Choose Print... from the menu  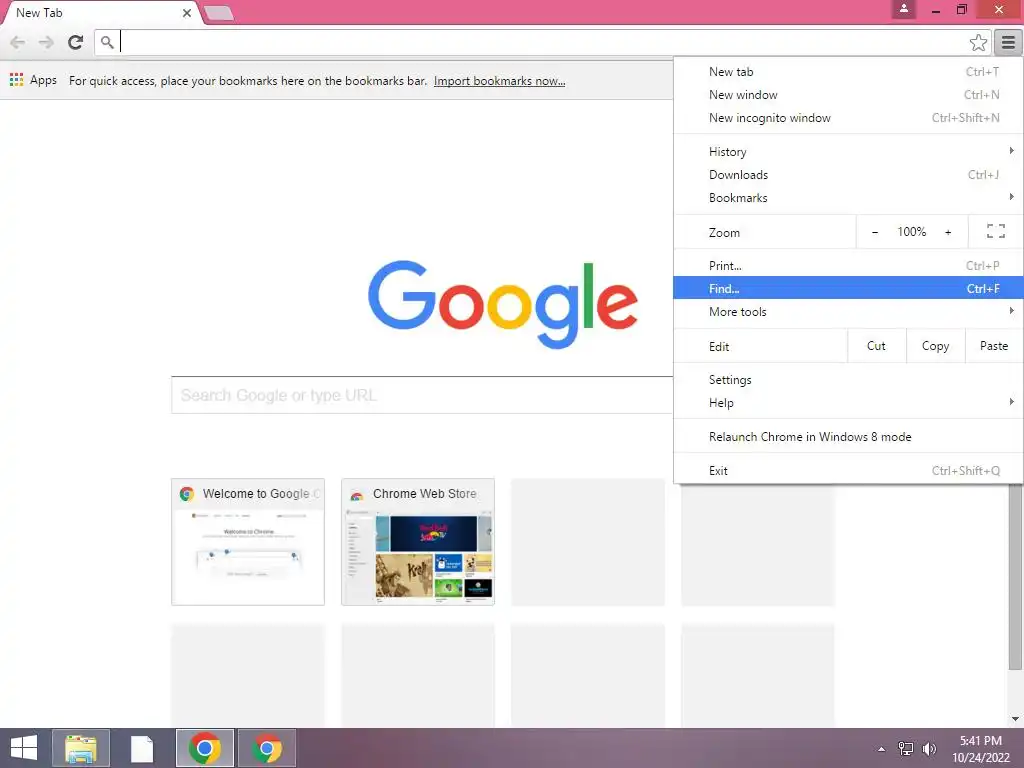point(848,266)
